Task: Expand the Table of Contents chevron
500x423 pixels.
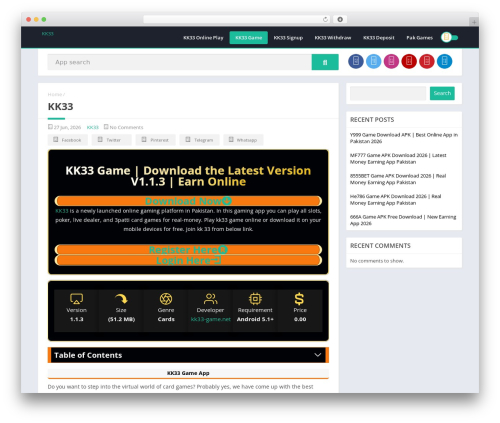Action: point(318,355)
